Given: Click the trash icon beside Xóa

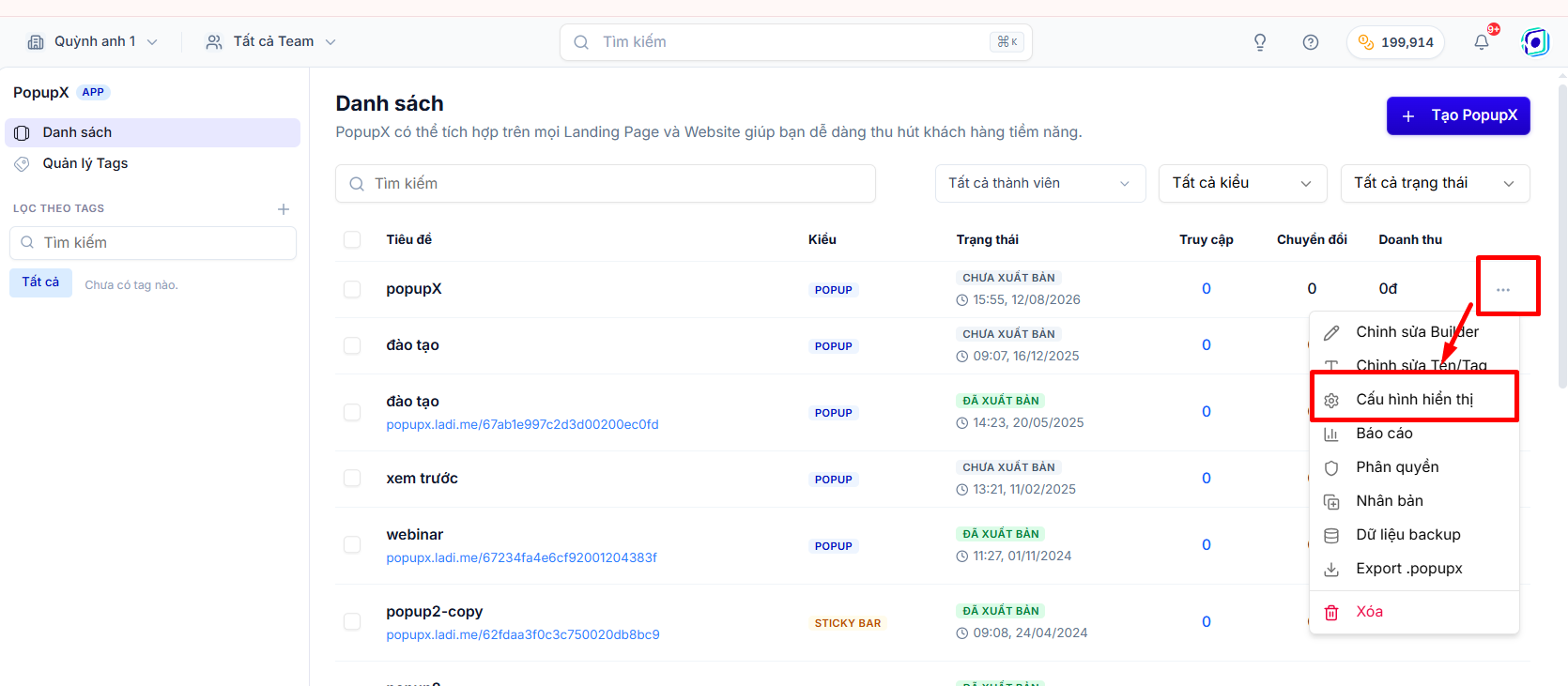Looking at the screenshot, I should click(1331, 612).
